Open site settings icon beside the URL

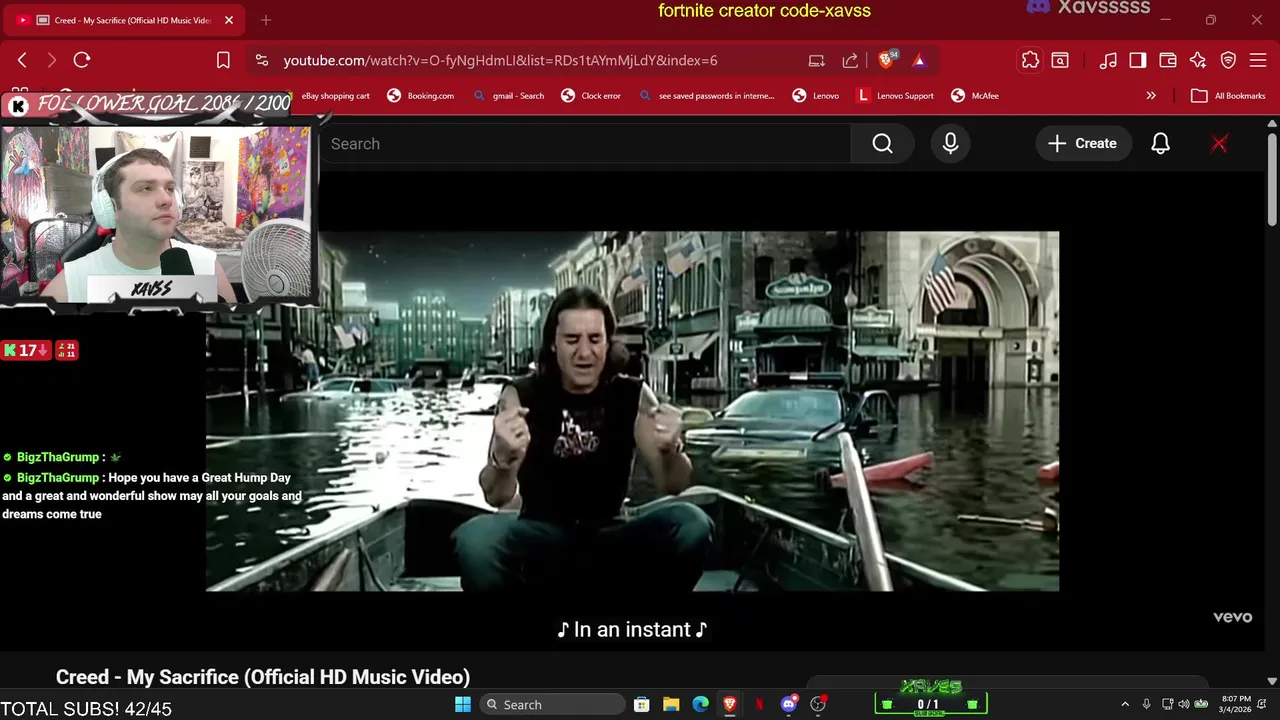click(x=262, y=60)
